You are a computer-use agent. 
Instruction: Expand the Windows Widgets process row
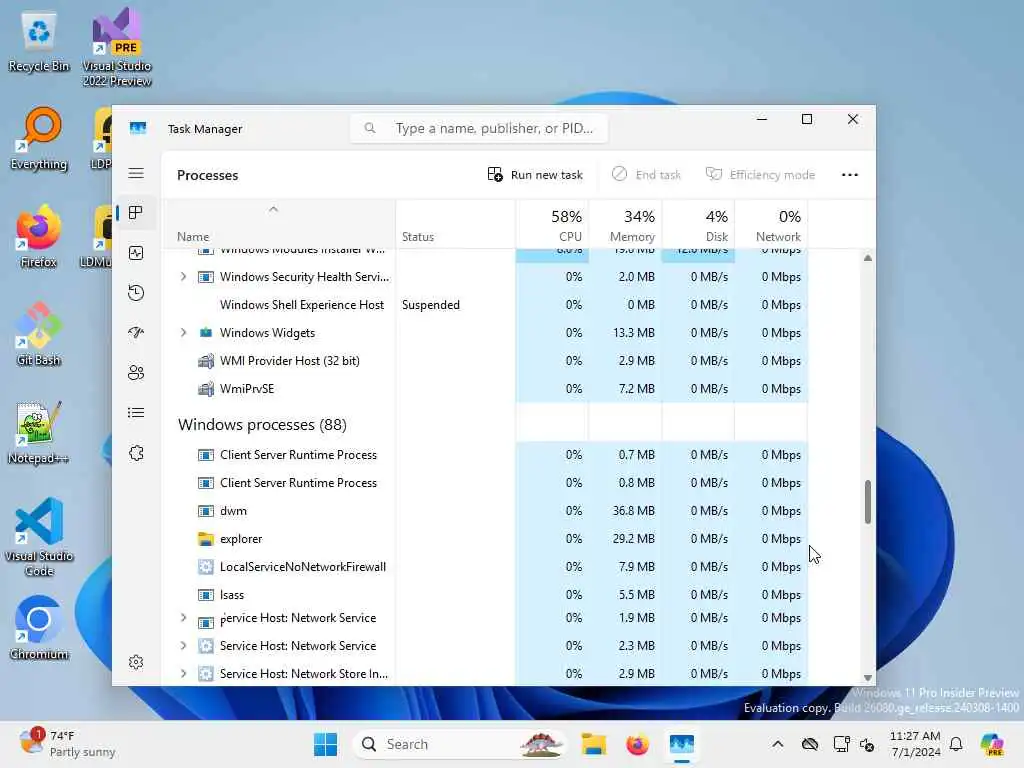[x=184, y=332]
